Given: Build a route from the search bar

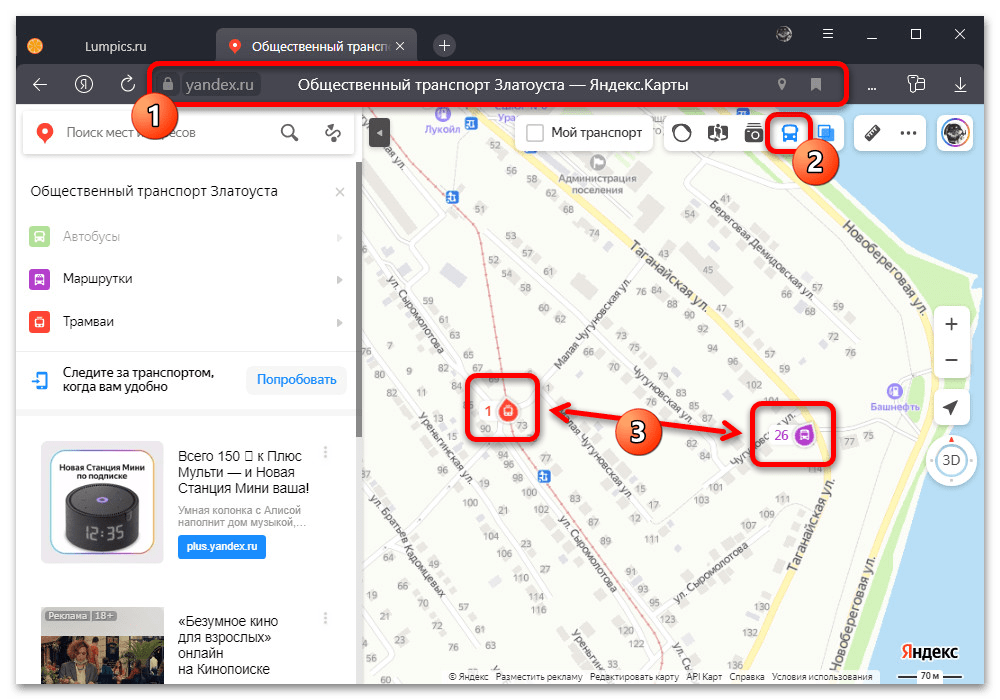Looking at the screenshot, I should 333,133.
